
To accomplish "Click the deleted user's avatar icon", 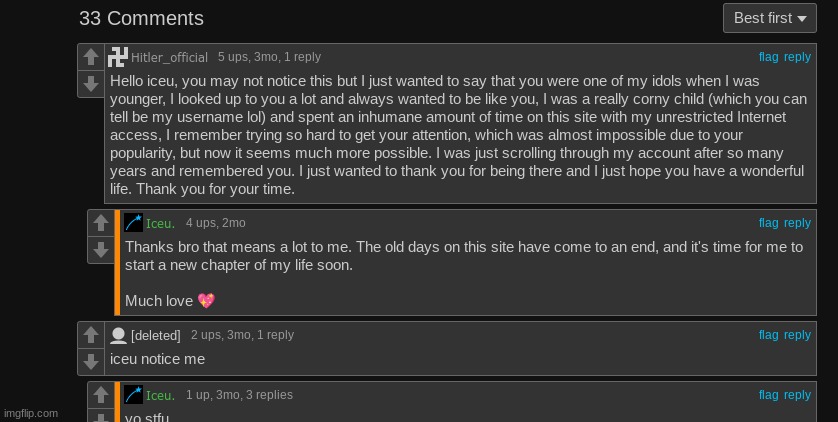I will [x=118, y=335].
